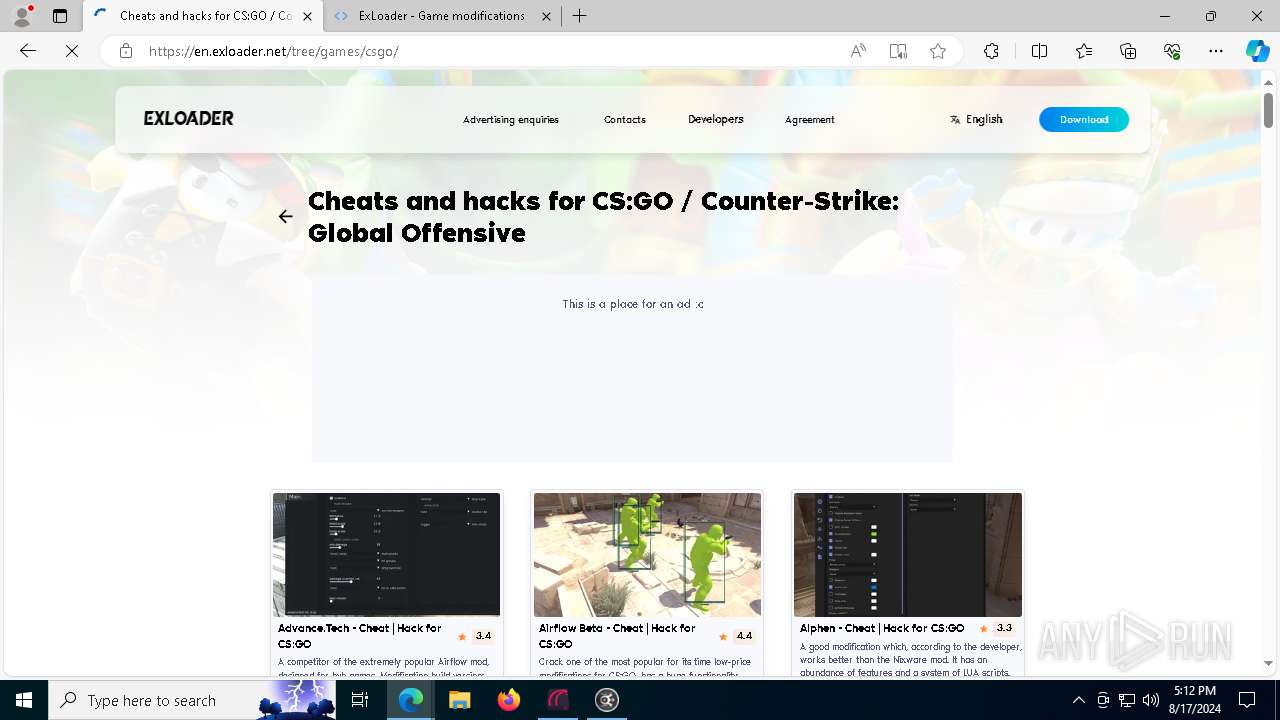Open the Contacts menu item
The image size is (1280, 720).
(x=625, y=119)
